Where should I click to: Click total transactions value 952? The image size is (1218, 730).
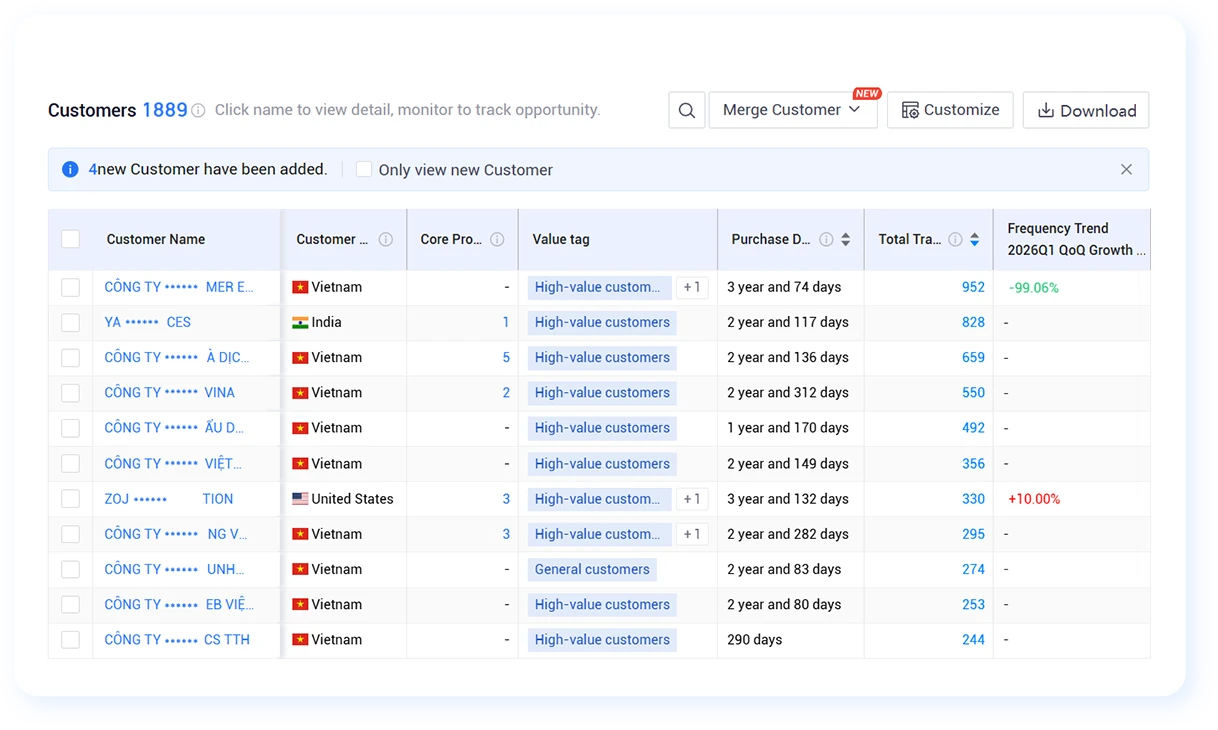(x=973, y=287)
